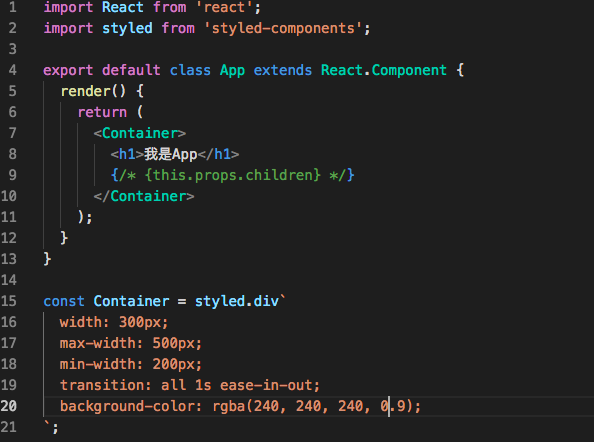The height and width of the screenshot is (442, 594).
Task: Click the opening Container tag
Action: tap(140, 133)
